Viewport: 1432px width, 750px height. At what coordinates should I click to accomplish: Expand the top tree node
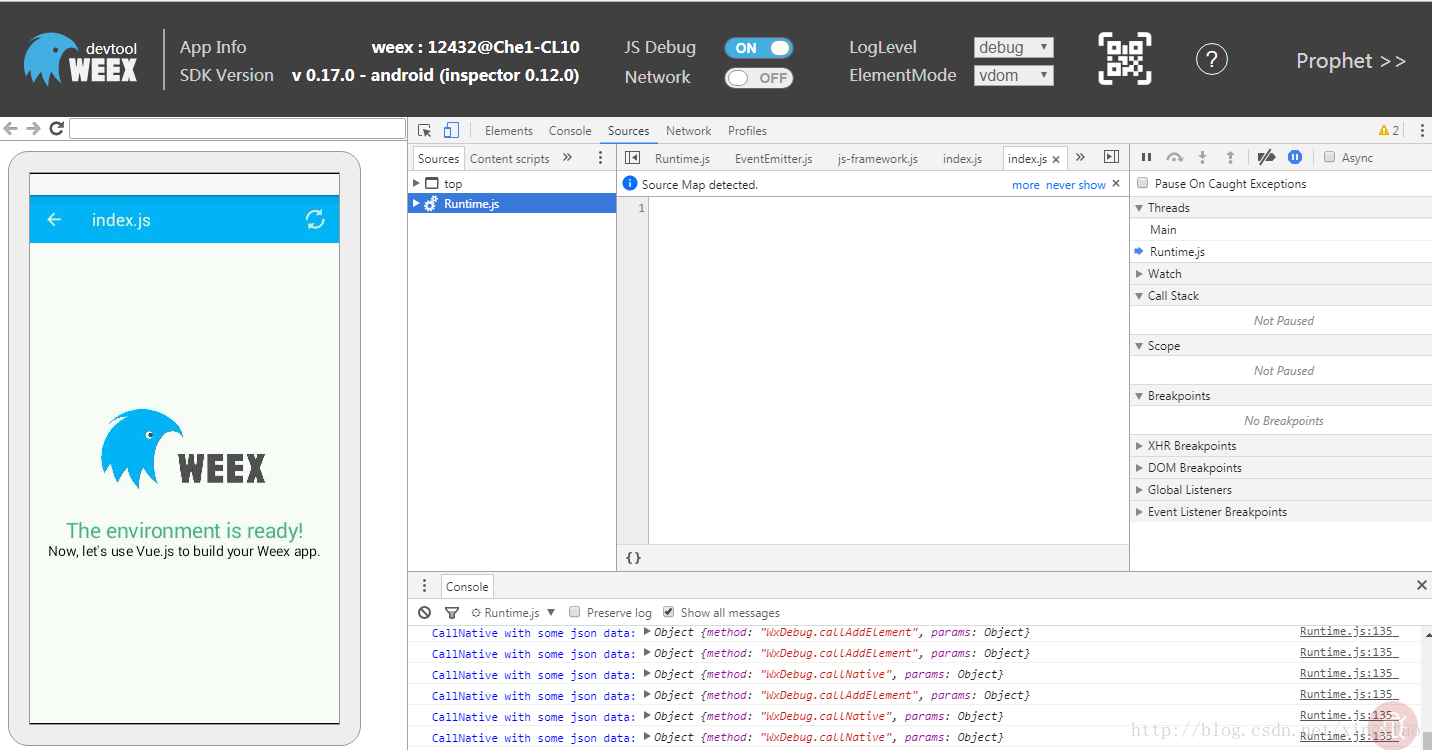point(416,183)
